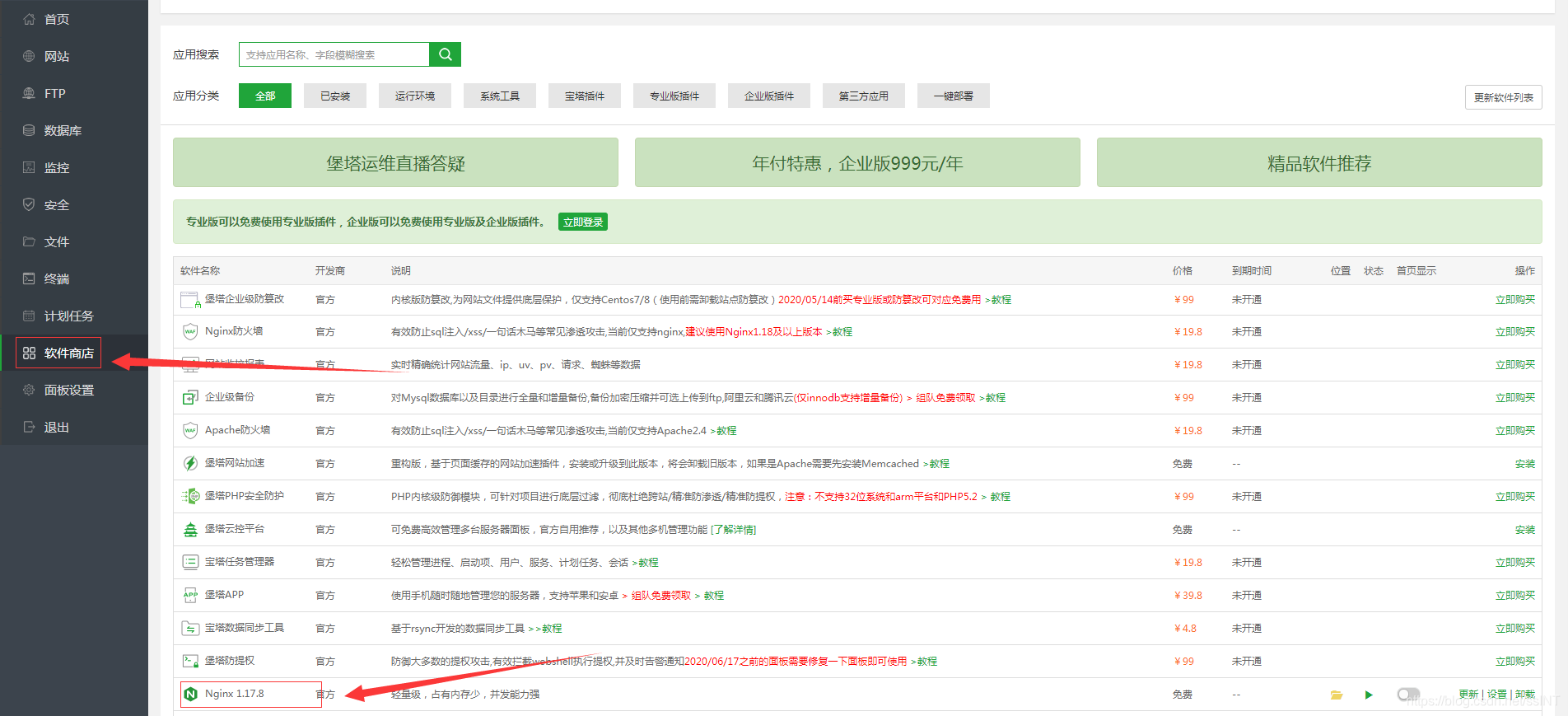Click 退出 logout in the sidebar
Image resolution: width=1568 pixels, height=716 pixels.
click(x=56, y=427)
